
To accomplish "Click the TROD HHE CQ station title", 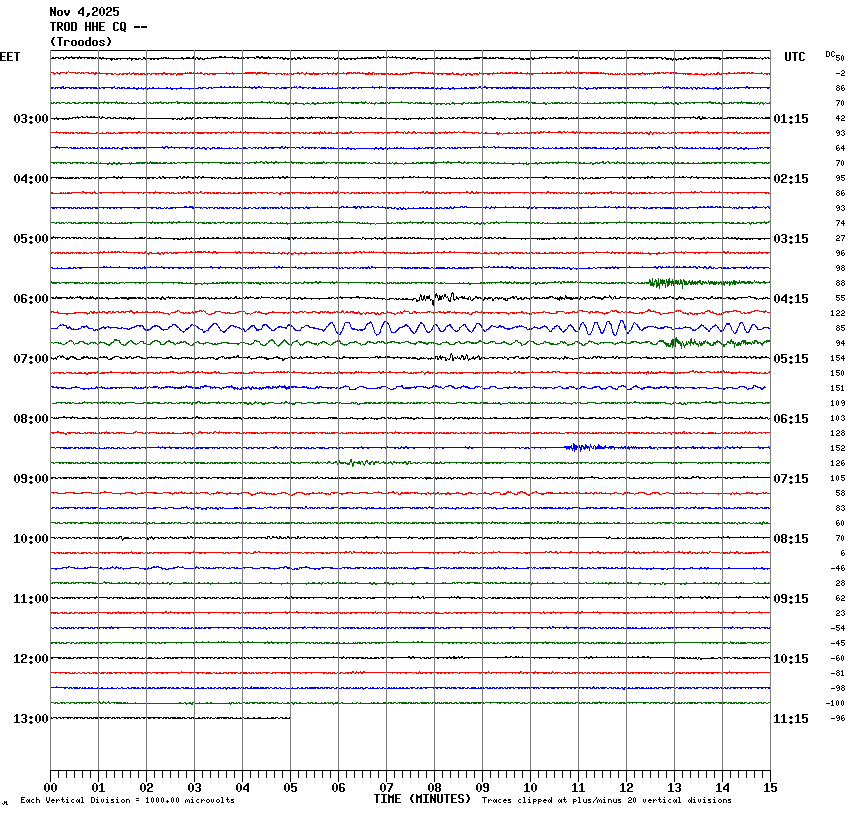I will (98, 27).
